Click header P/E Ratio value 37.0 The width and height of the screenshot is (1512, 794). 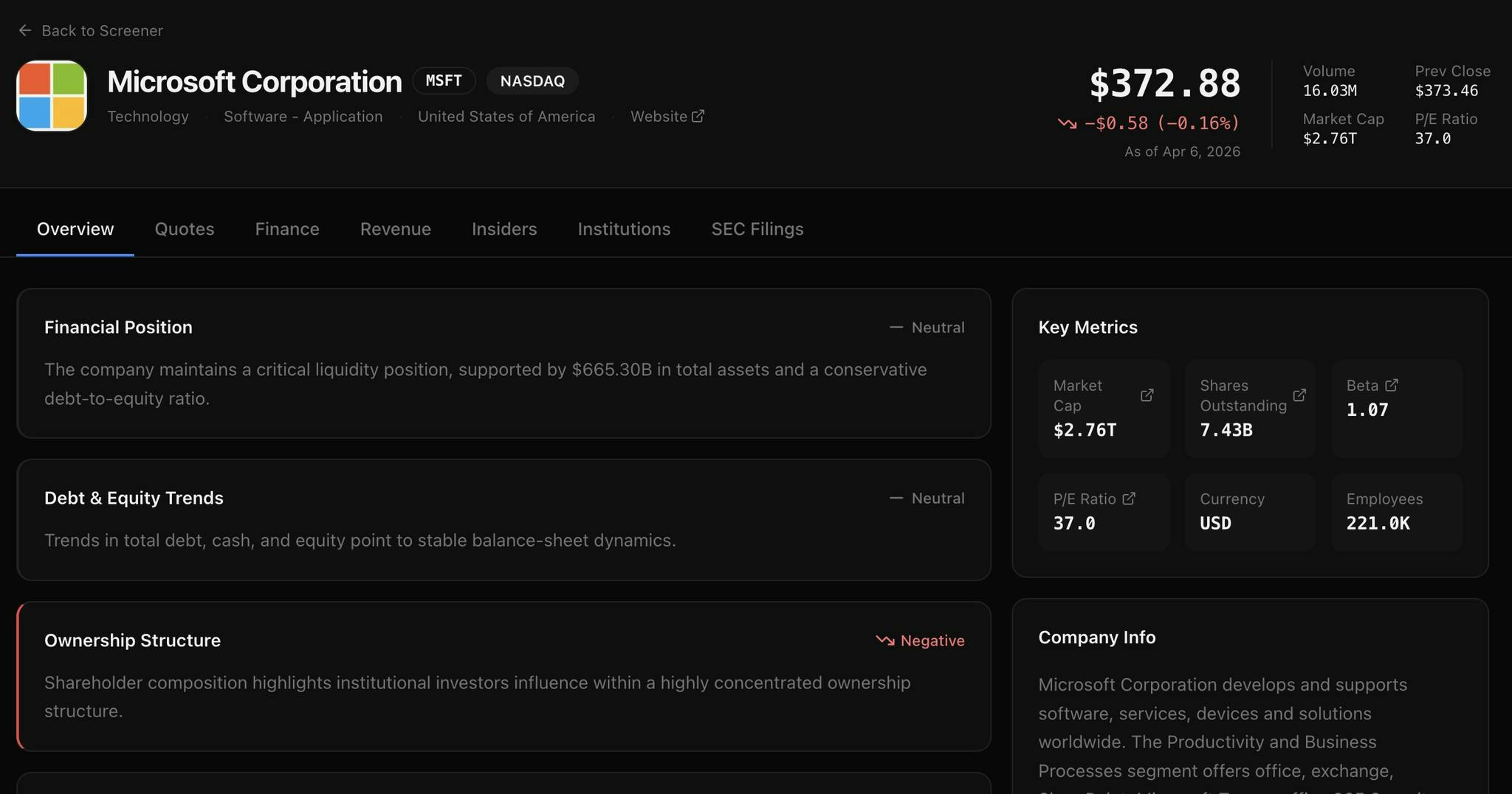click(x=1433, y=138)
